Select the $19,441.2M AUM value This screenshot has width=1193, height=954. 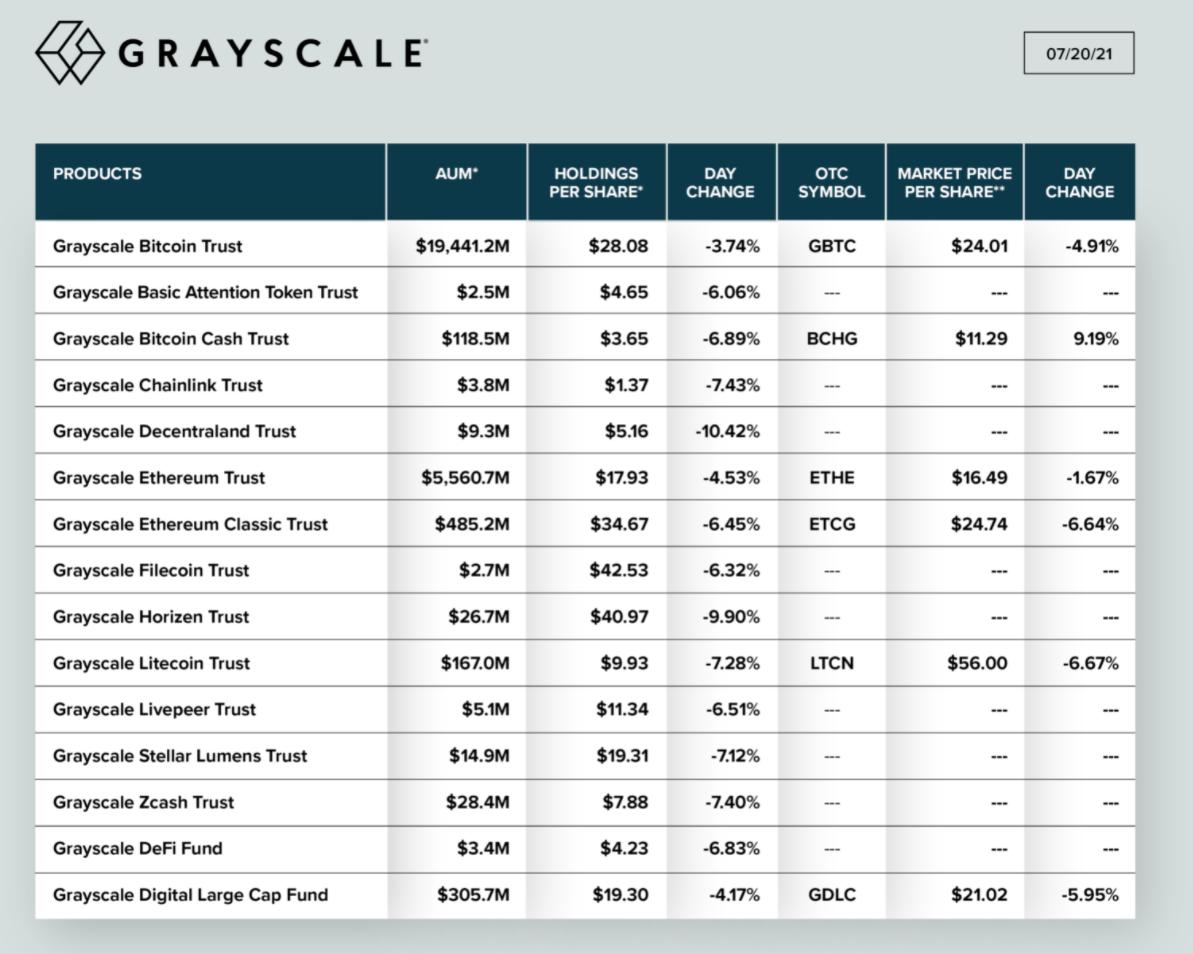462,246
